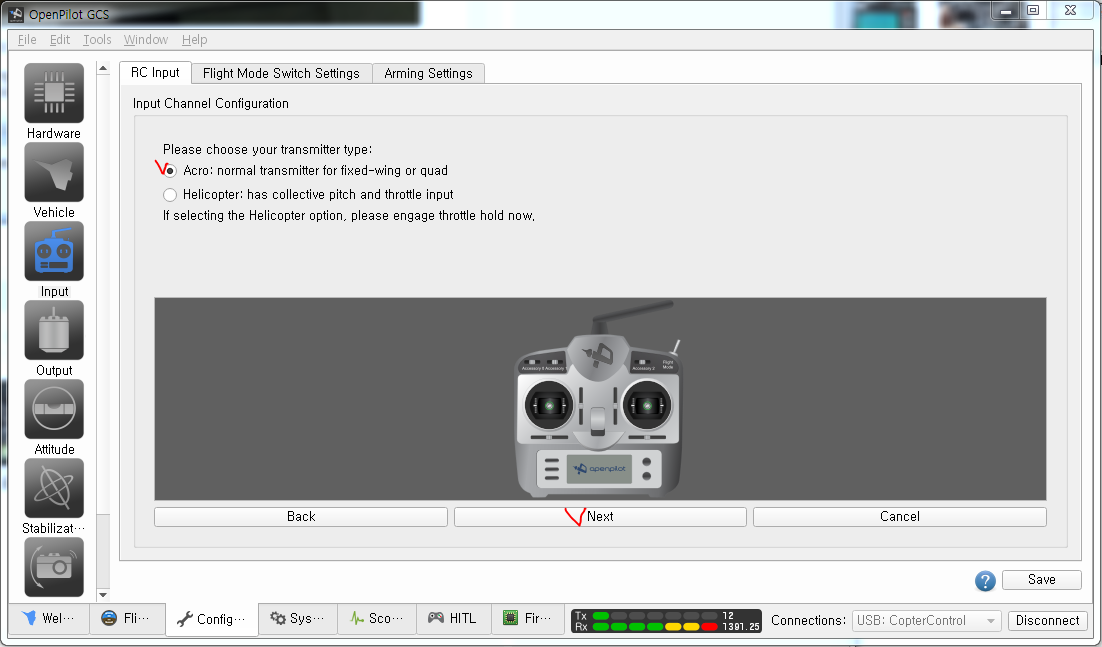Open the Stabilization gyroscope icon

tap(54, 488)
